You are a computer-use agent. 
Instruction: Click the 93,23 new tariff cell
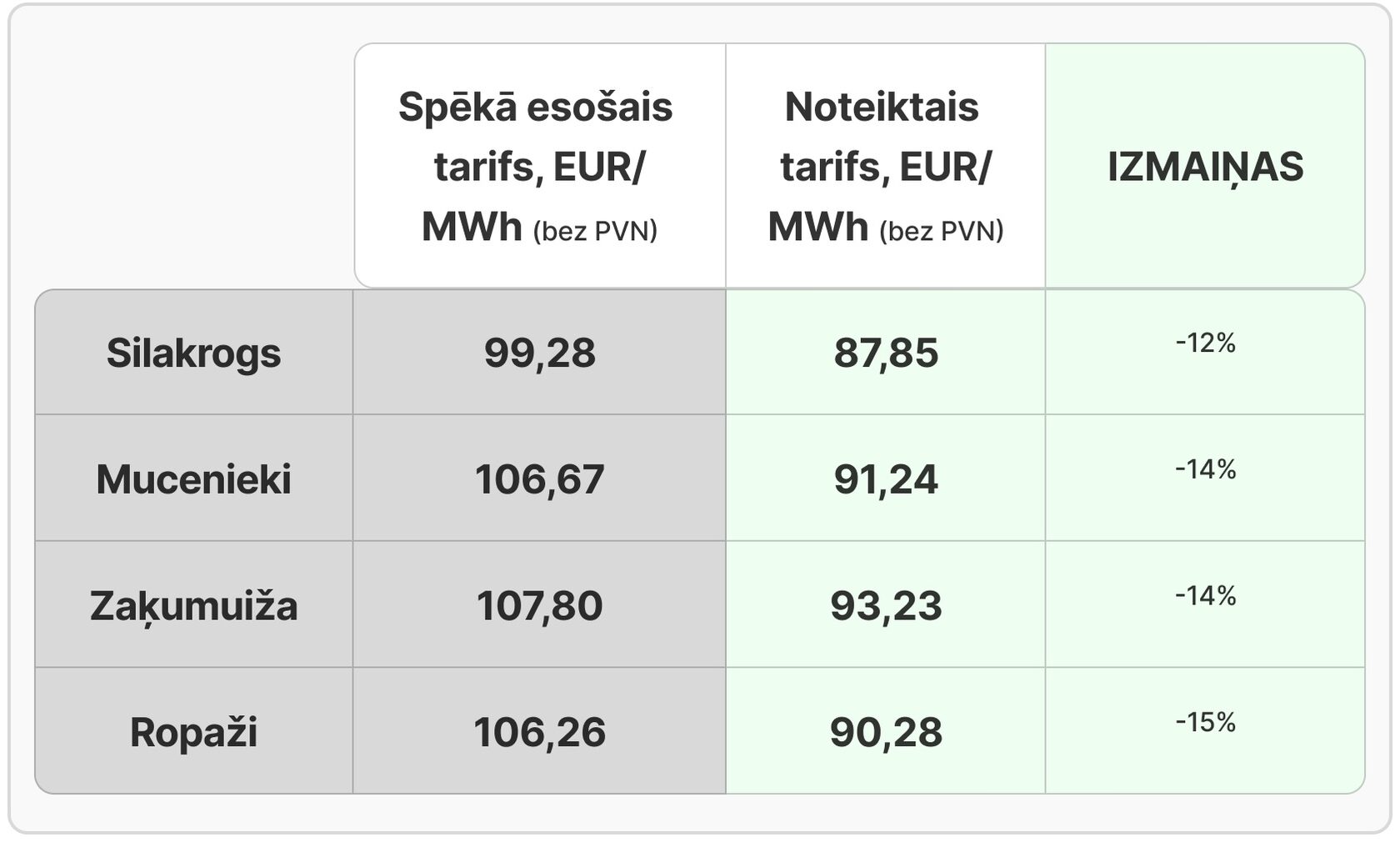point(886,605)
